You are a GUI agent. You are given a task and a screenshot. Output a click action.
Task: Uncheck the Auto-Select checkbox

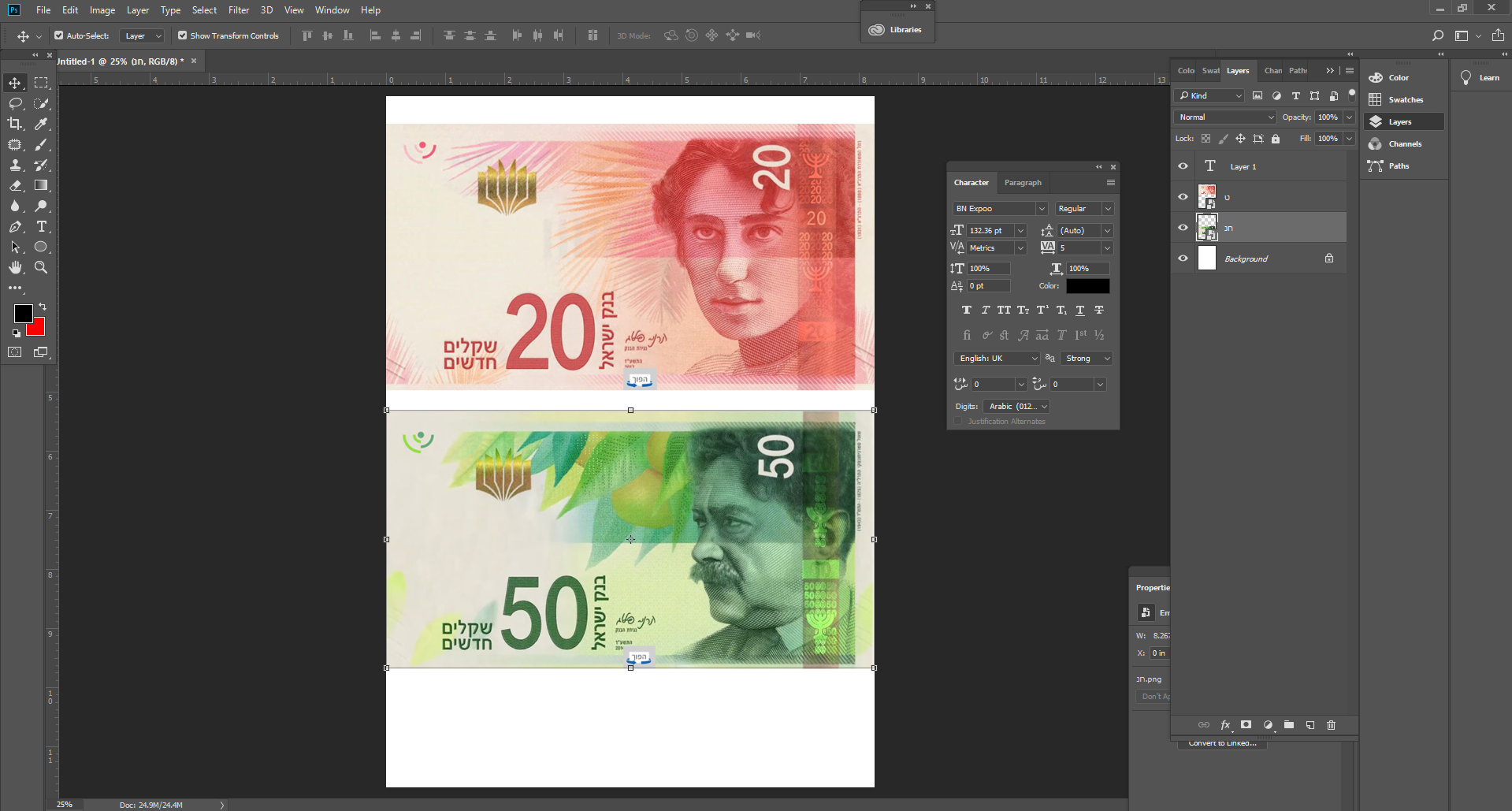(59, 35)
